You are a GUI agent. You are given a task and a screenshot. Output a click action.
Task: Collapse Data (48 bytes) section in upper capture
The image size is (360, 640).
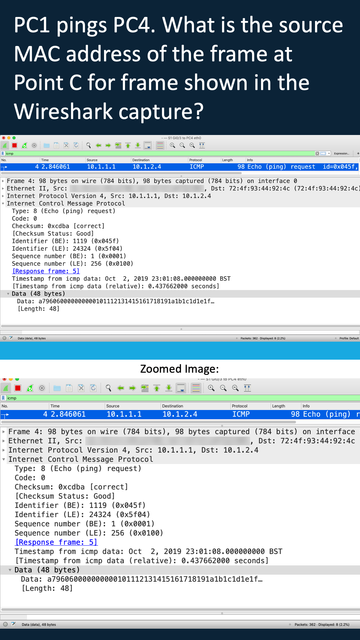8,293
